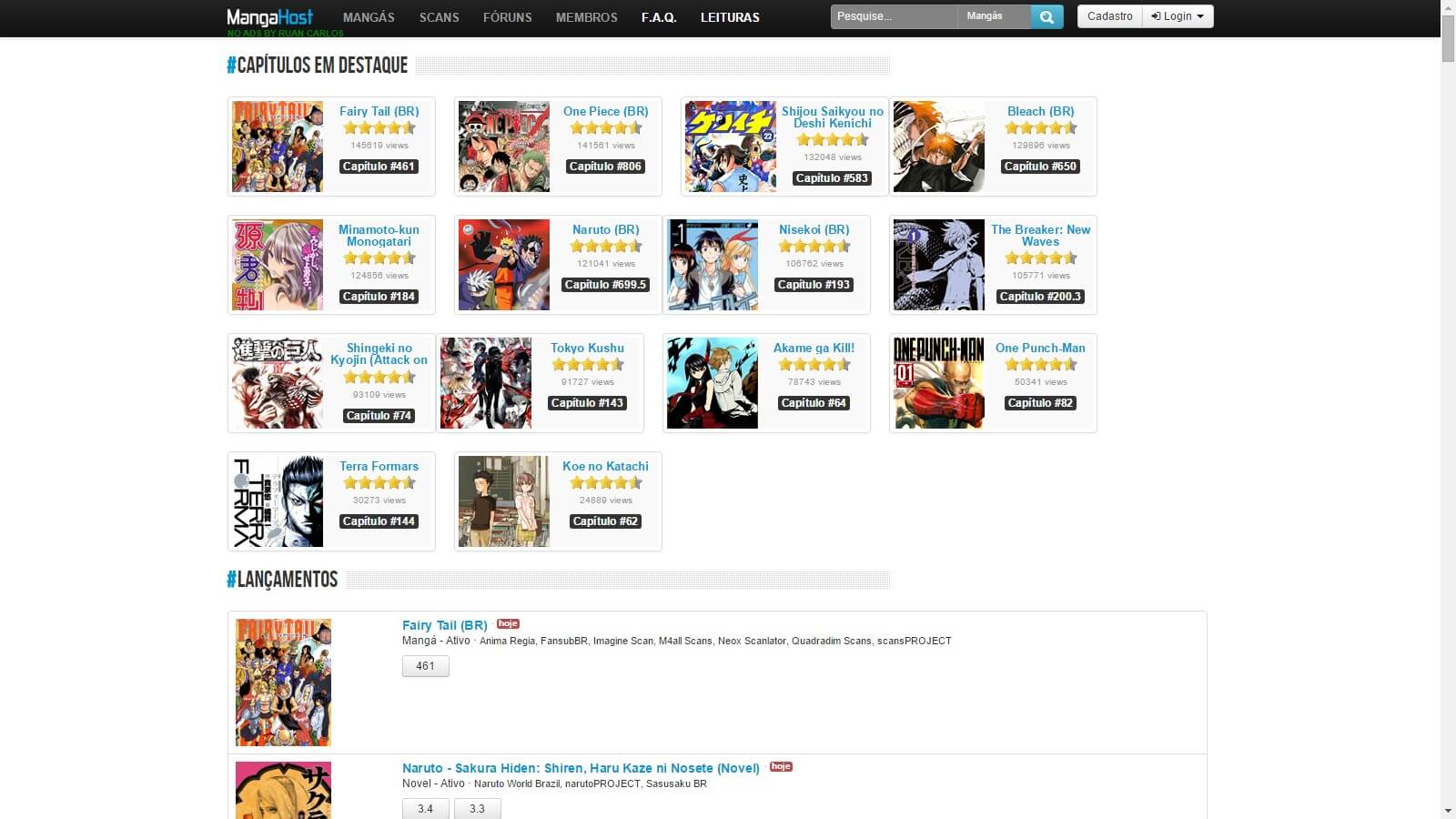1456x819 pixels.
Task: Open Tokyo Kushu cover thumbnail
Action: click(486, 383)
